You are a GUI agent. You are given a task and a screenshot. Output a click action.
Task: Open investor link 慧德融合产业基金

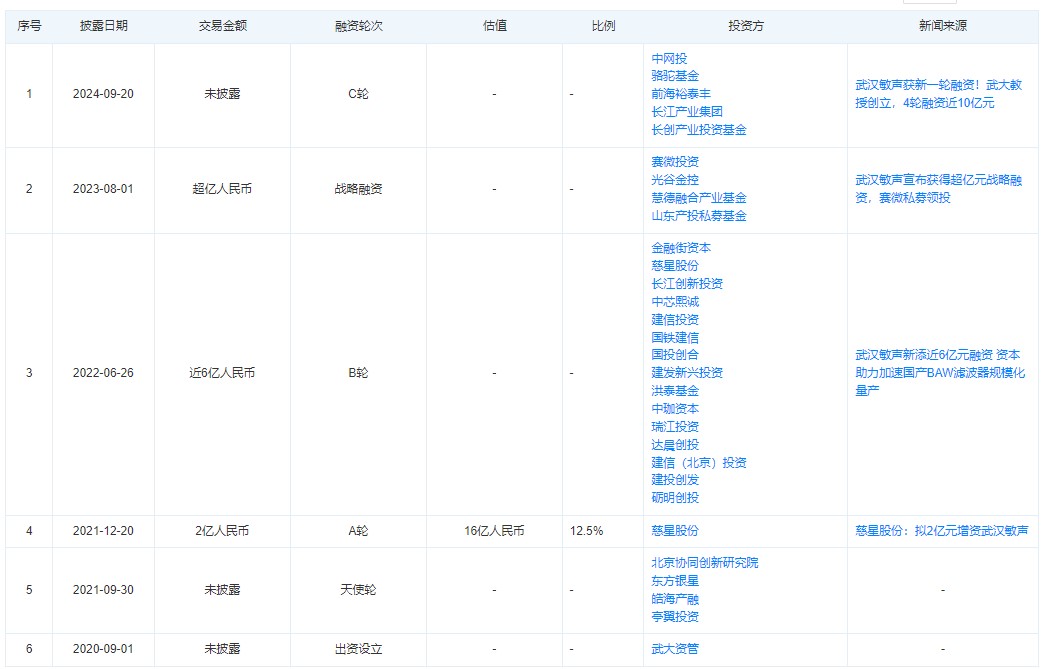coord(699,198)
